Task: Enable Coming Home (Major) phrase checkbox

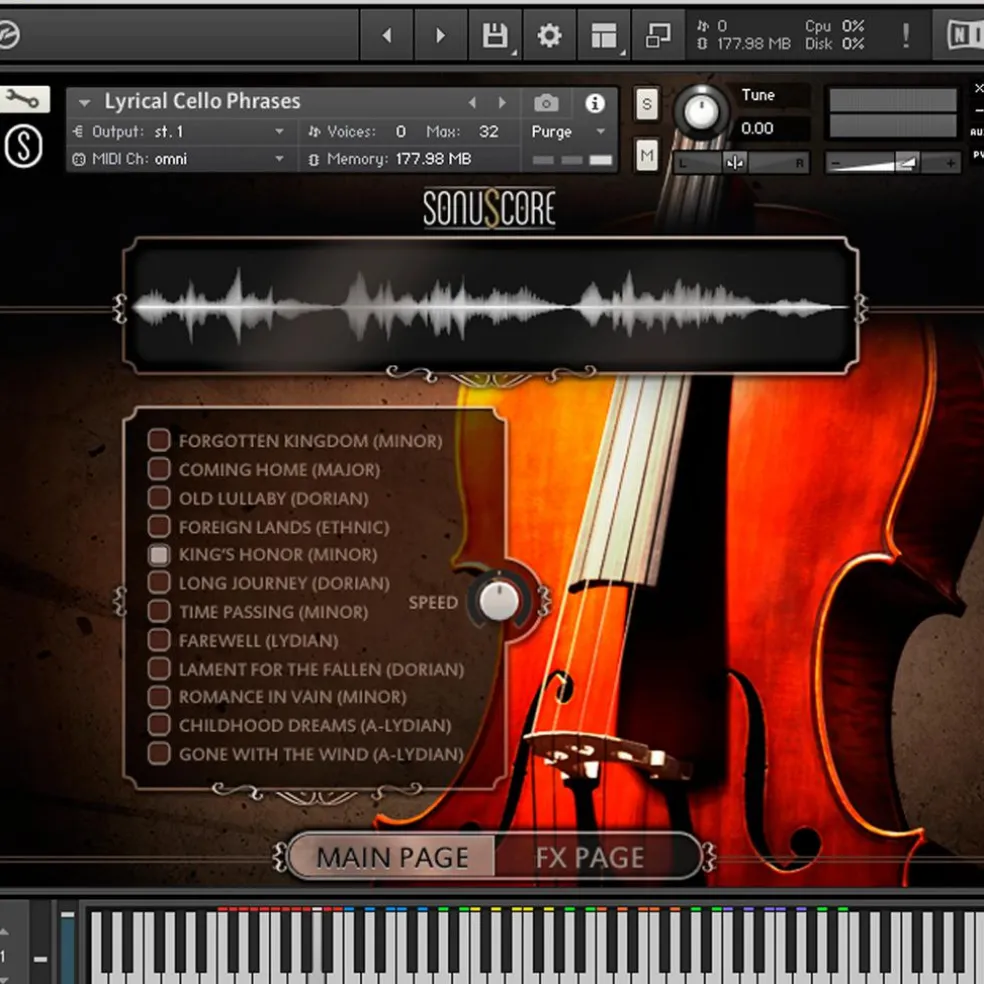Action: pyautogui.click(x=159, y=468)
